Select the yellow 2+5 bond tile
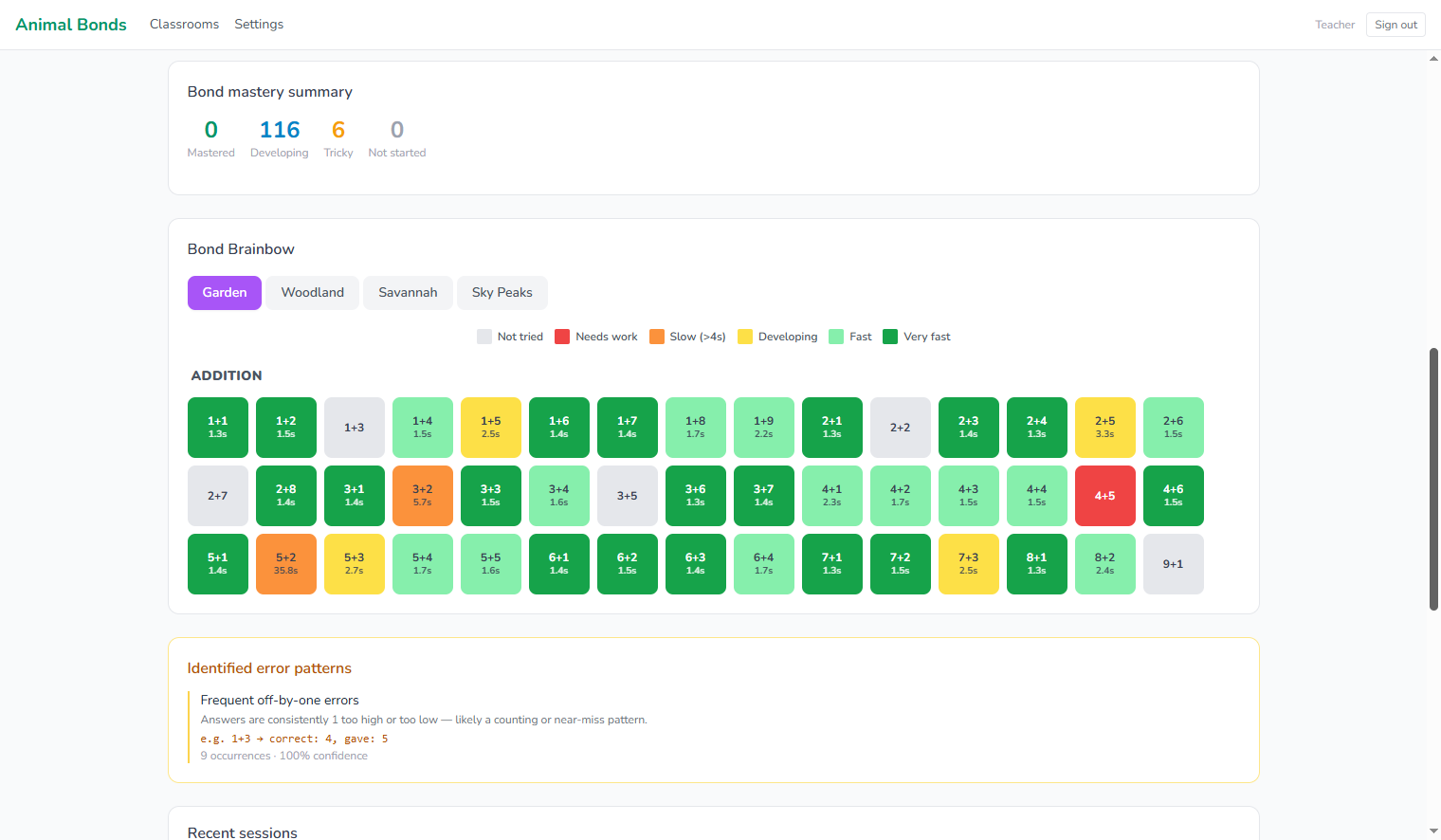Image resolution: width=1441 pixels, height=840 pixels. [1104, 428]
